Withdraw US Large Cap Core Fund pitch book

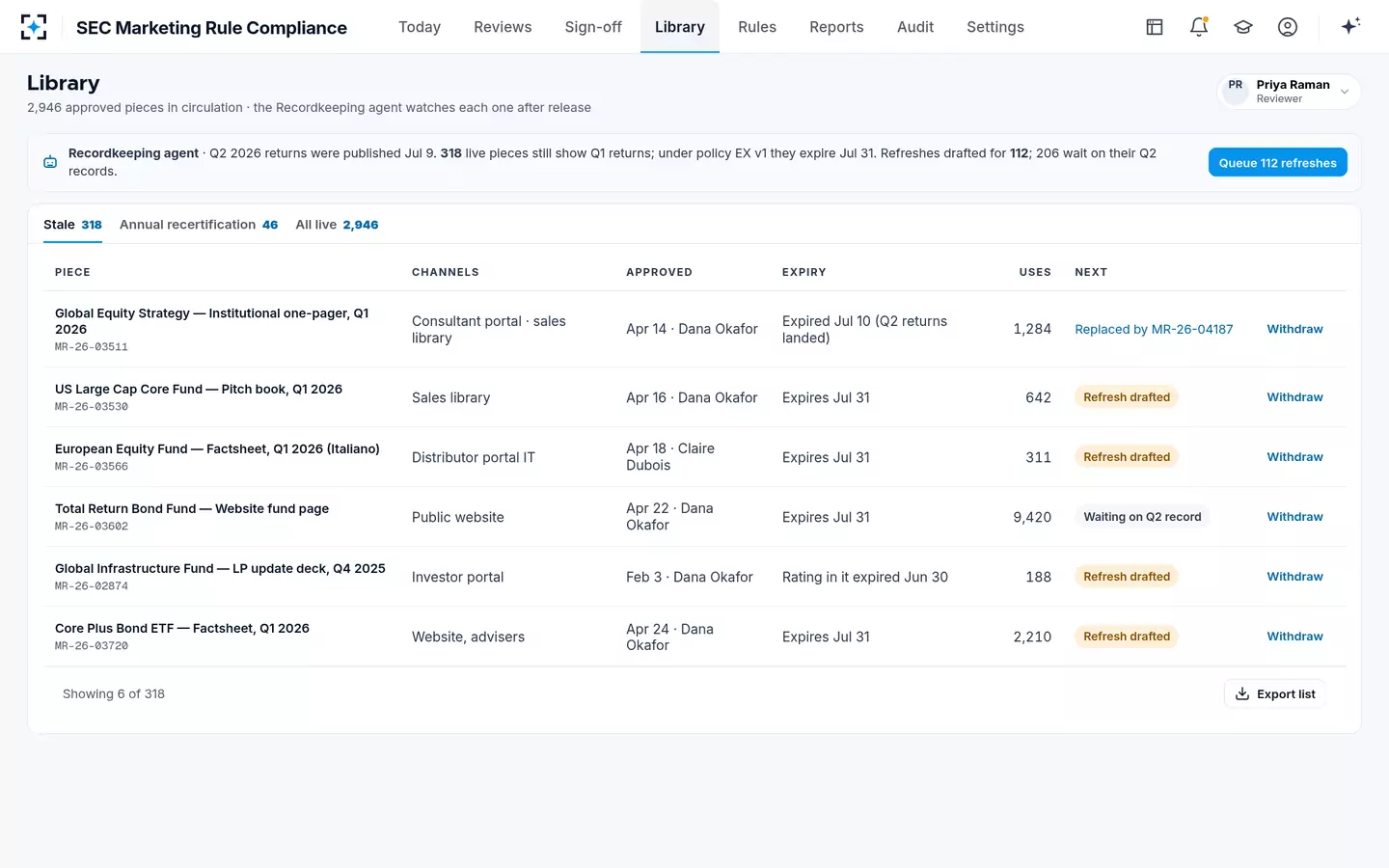[1294, 397]
